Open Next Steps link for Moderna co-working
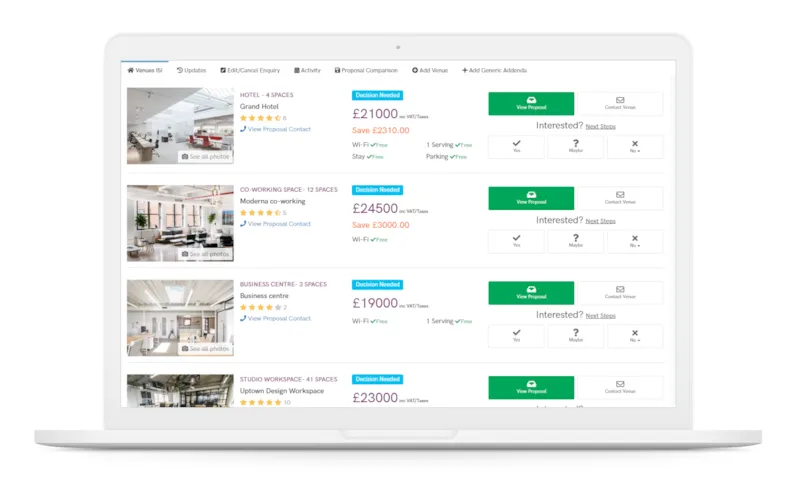Screen dimensions: 800x481 (601, 221)
